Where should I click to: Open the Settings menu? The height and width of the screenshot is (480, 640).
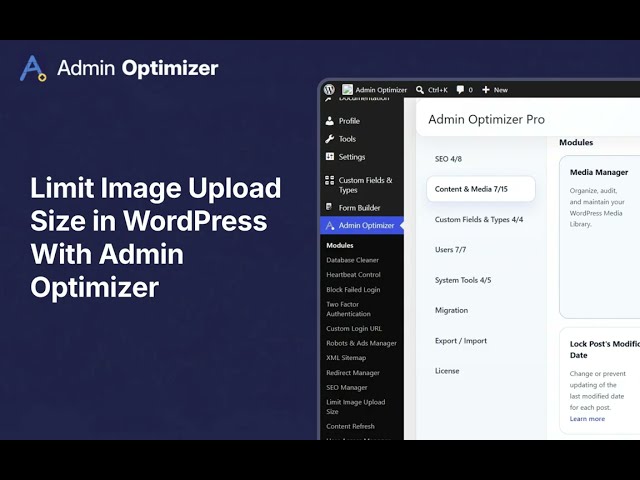[x=352, y=157]
